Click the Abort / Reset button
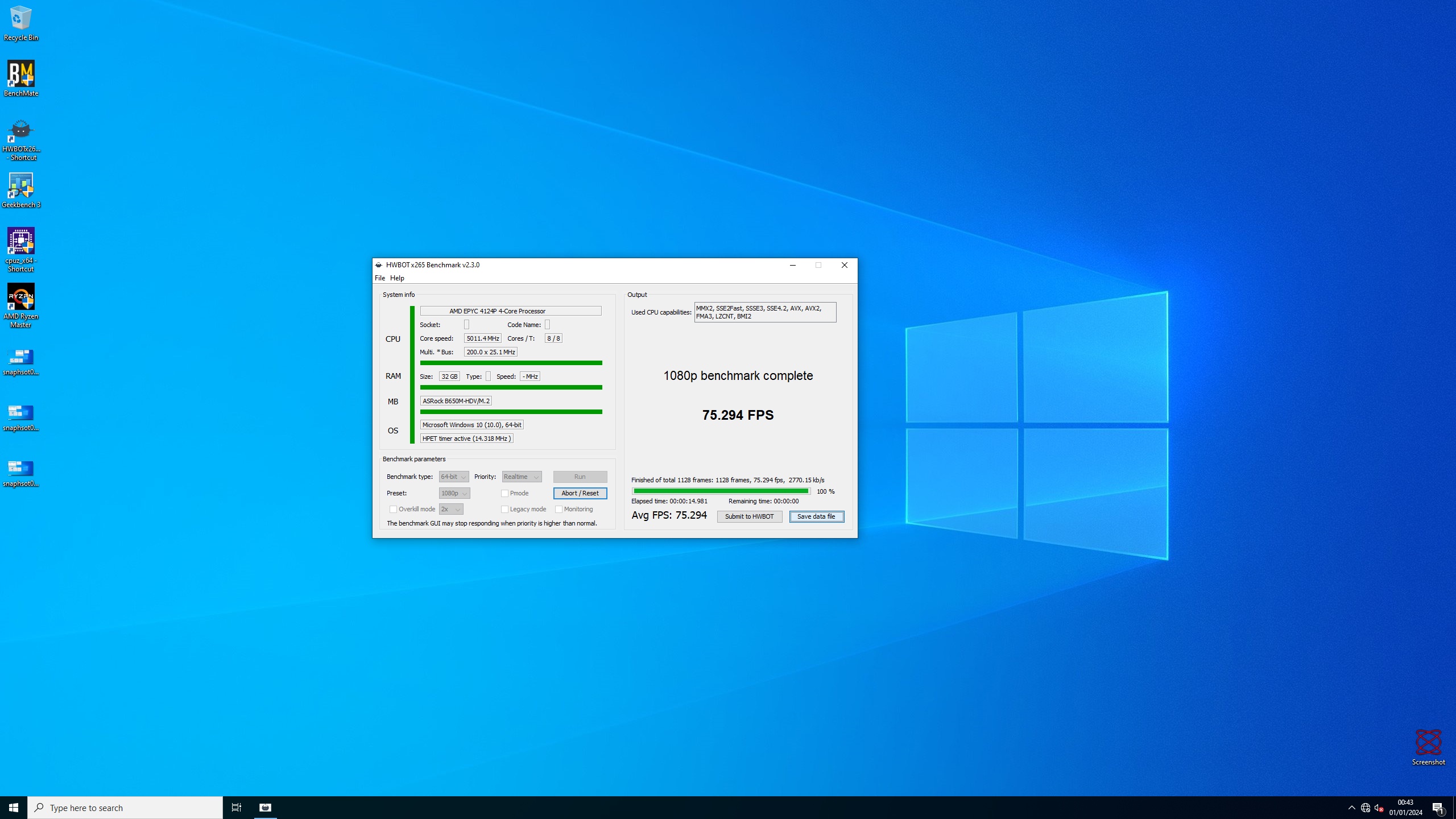 [x=580, y=493]
